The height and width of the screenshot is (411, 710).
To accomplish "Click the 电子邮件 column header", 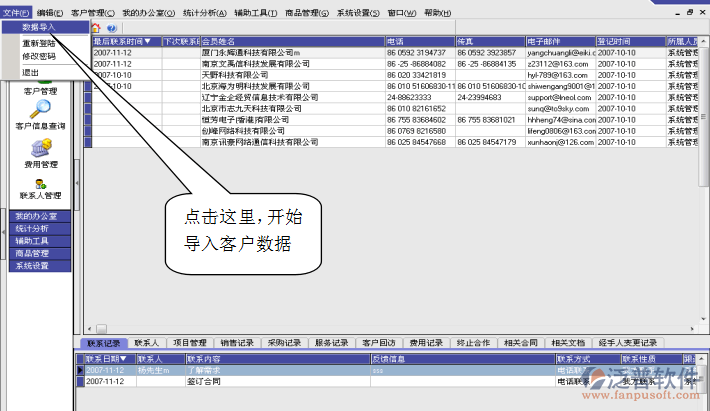I will pos(561,42).
